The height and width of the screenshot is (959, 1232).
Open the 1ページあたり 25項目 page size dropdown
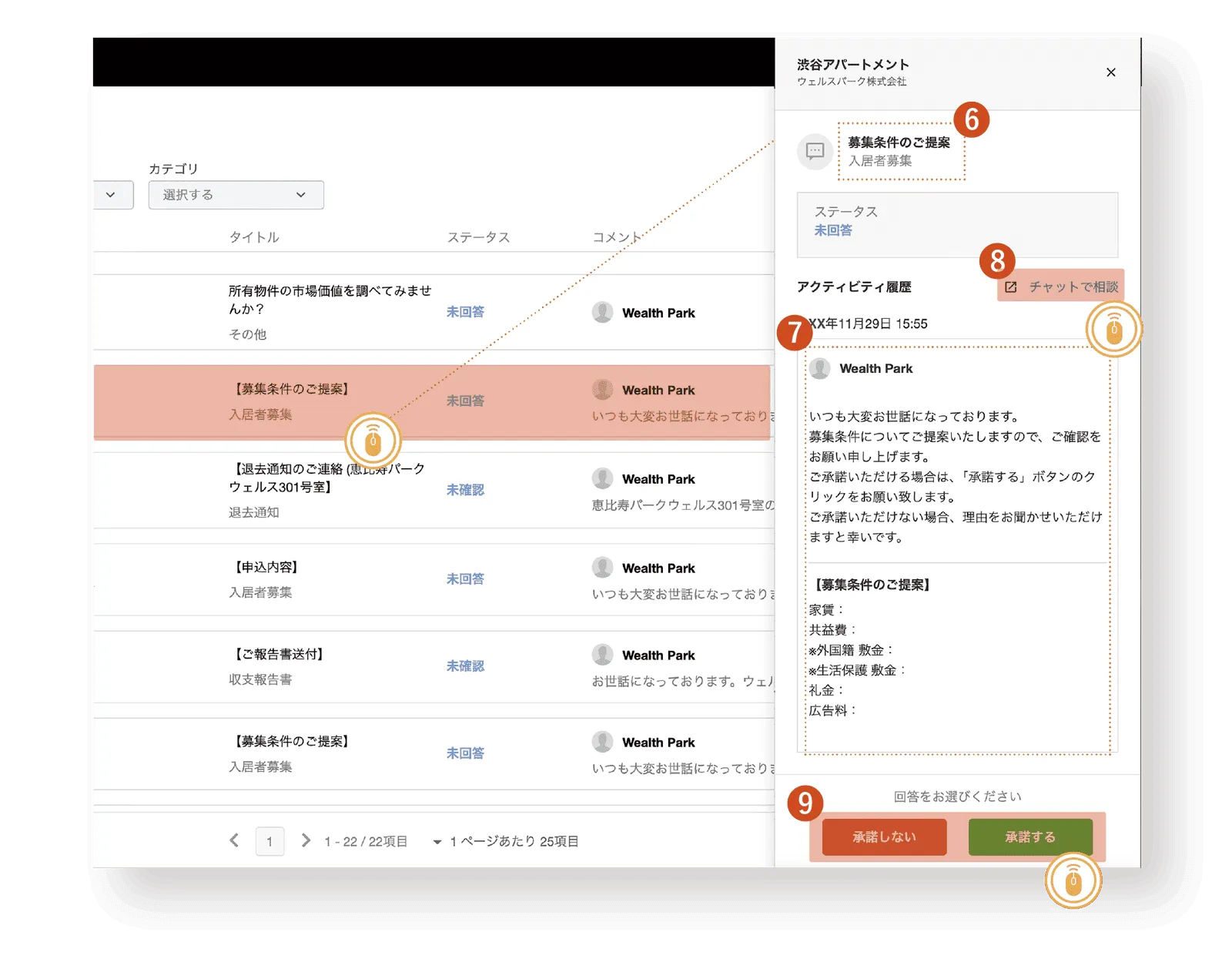[506, 841]
